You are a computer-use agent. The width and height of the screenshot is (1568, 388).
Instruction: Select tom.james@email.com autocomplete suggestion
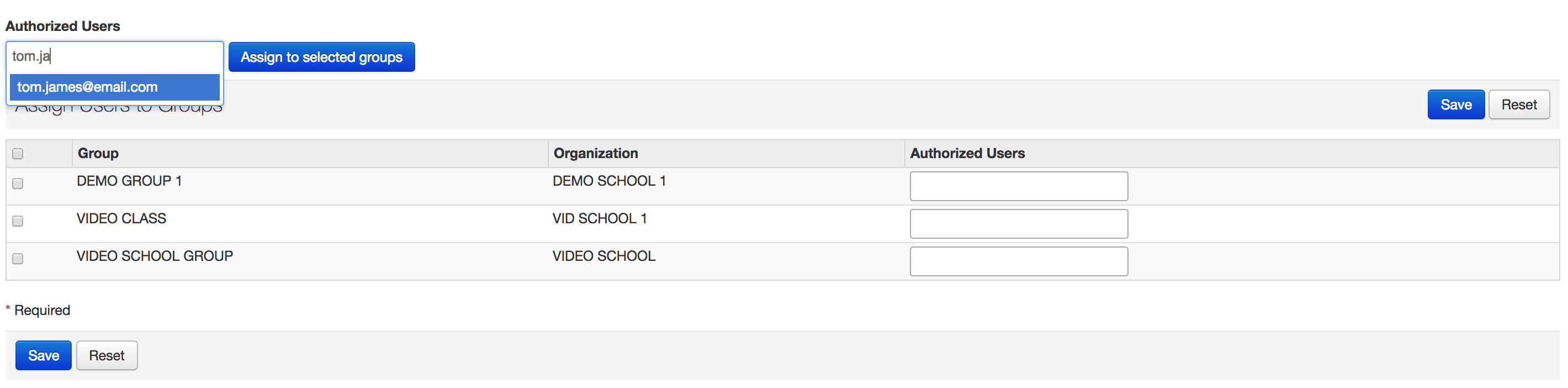pyautogui.click(x=114, y=87)
